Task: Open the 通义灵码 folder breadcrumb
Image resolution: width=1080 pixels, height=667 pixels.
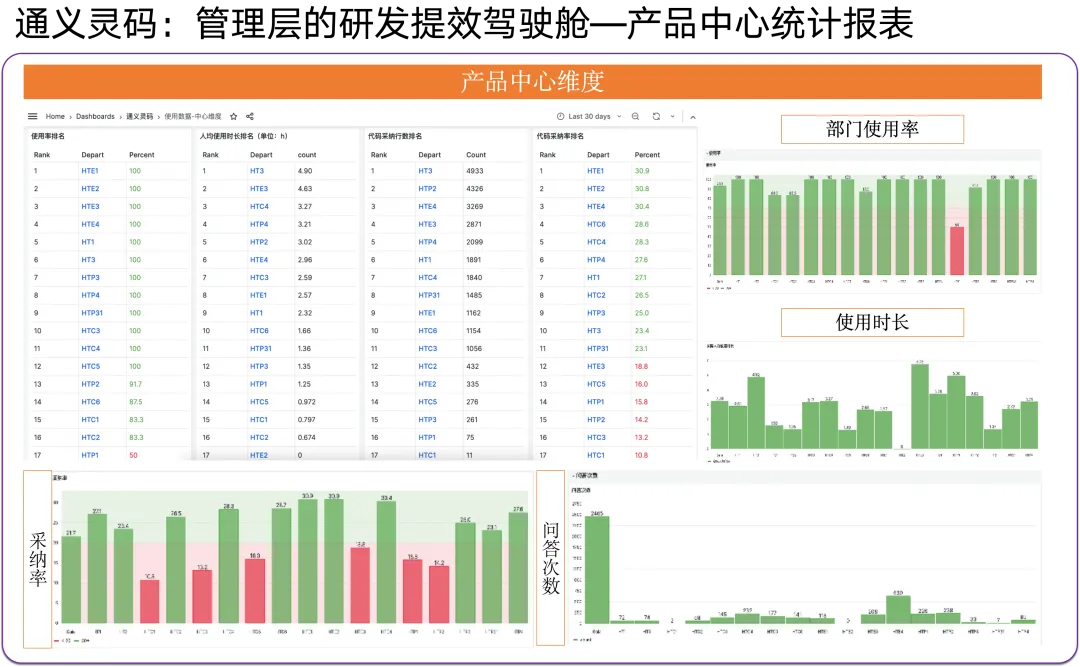Action: (x=139, y=116)
